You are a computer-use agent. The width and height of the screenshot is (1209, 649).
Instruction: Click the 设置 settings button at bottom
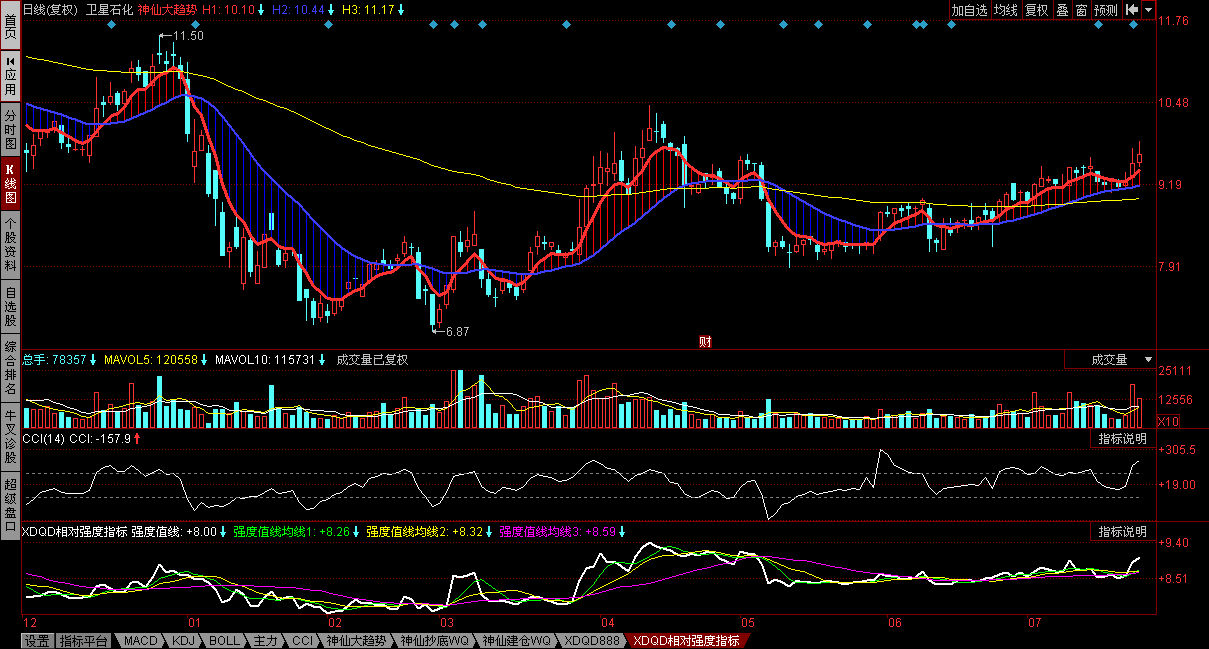pos(37,640)
